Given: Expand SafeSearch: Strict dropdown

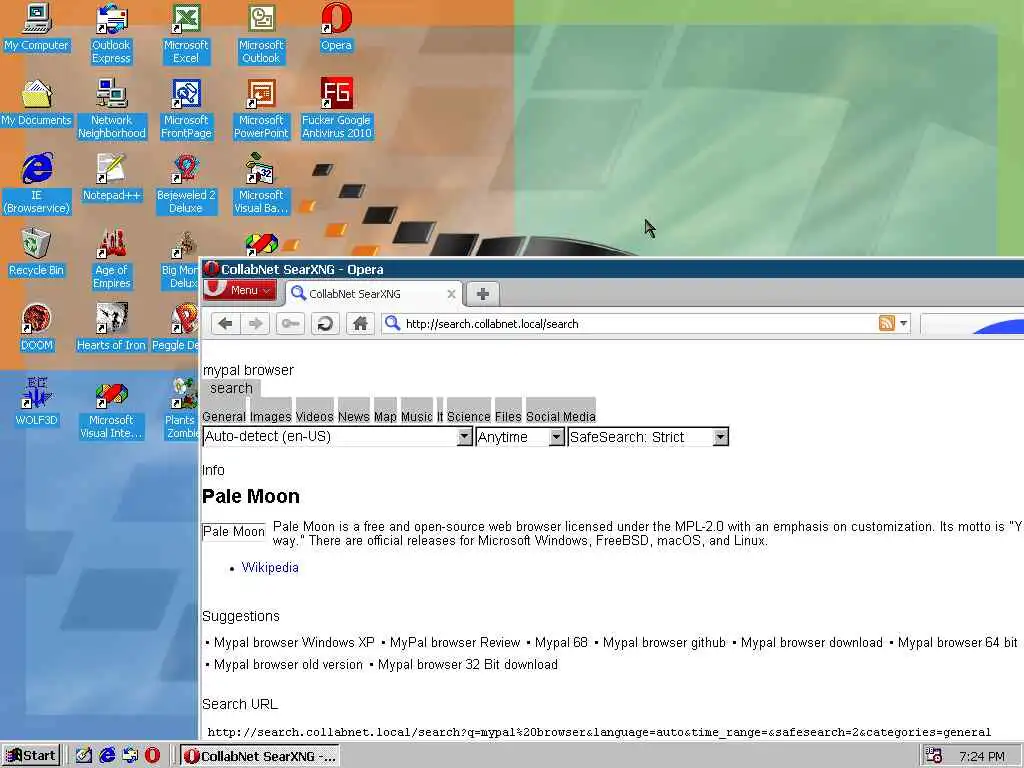Looking at the screenshot, I should [648, 437].
